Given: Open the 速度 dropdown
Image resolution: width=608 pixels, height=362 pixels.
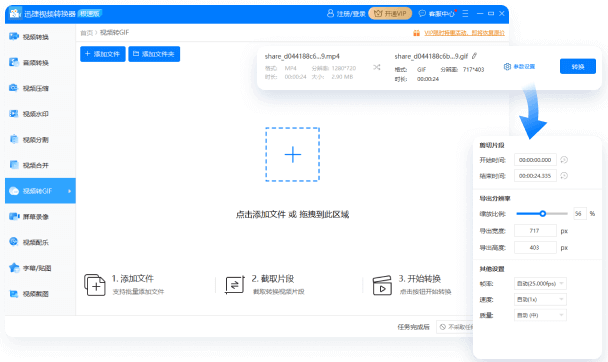Looking at the screenshot, I should [x=540, y=300].
